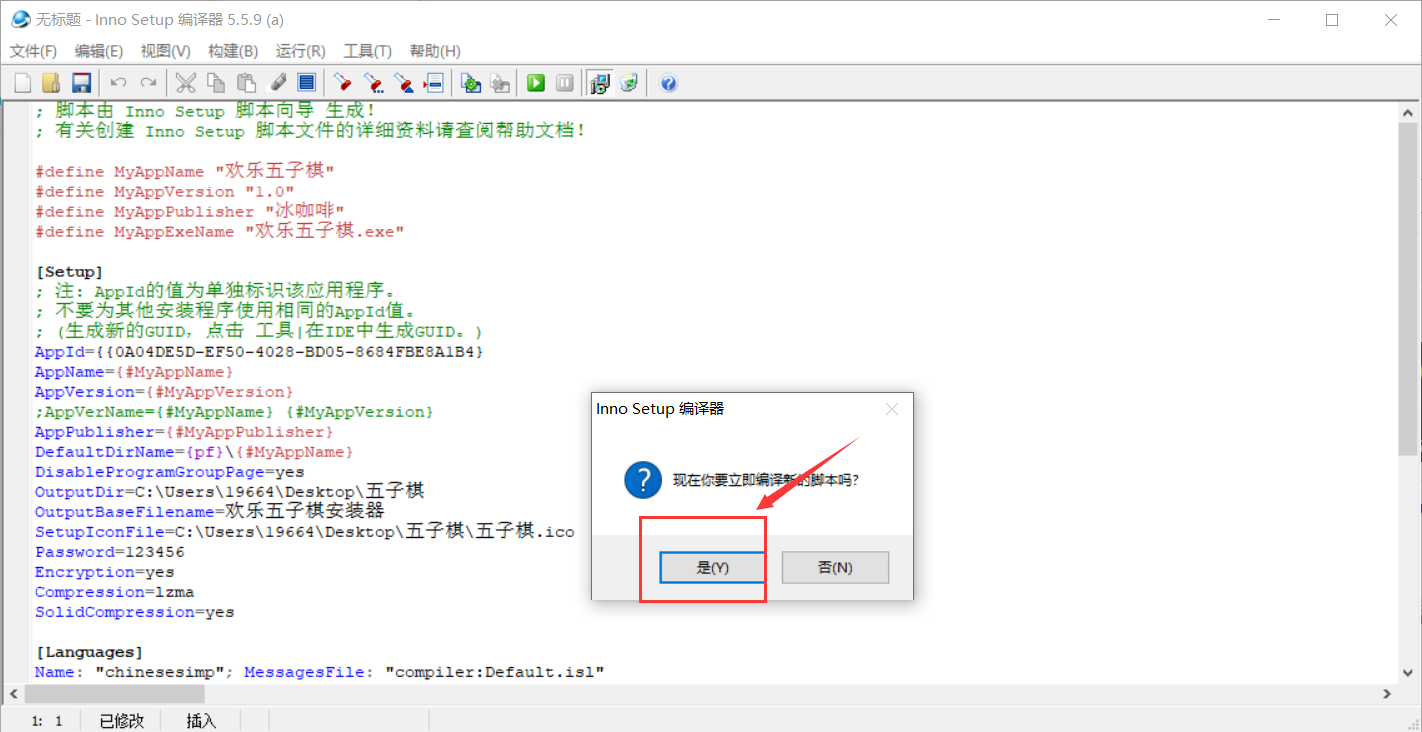This screenshot has height=732, width=1422.
Task: Click the AppId GUID line
Action: (260, 352)
